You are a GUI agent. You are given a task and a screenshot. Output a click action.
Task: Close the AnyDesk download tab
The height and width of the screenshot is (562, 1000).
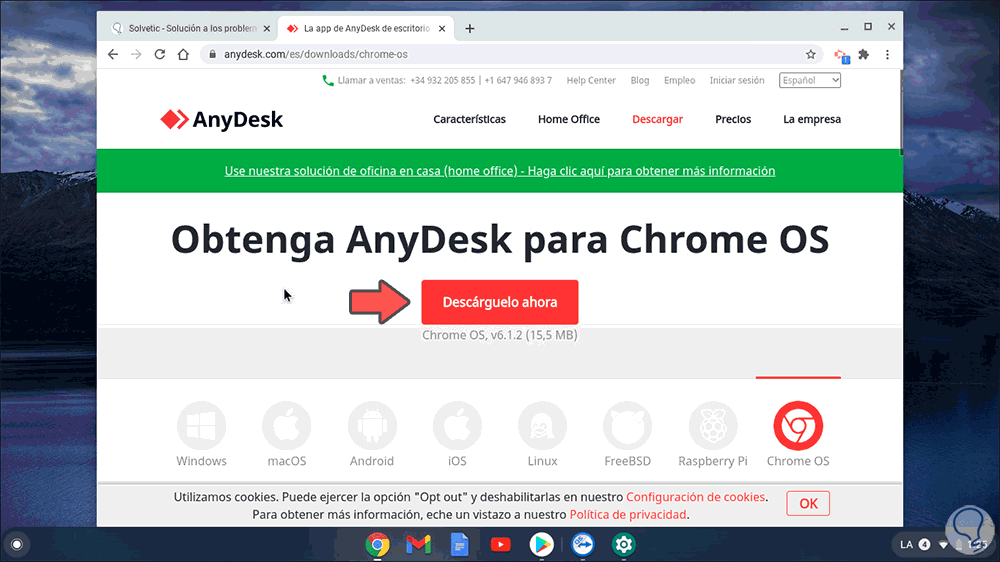click(x=442, y=28)
